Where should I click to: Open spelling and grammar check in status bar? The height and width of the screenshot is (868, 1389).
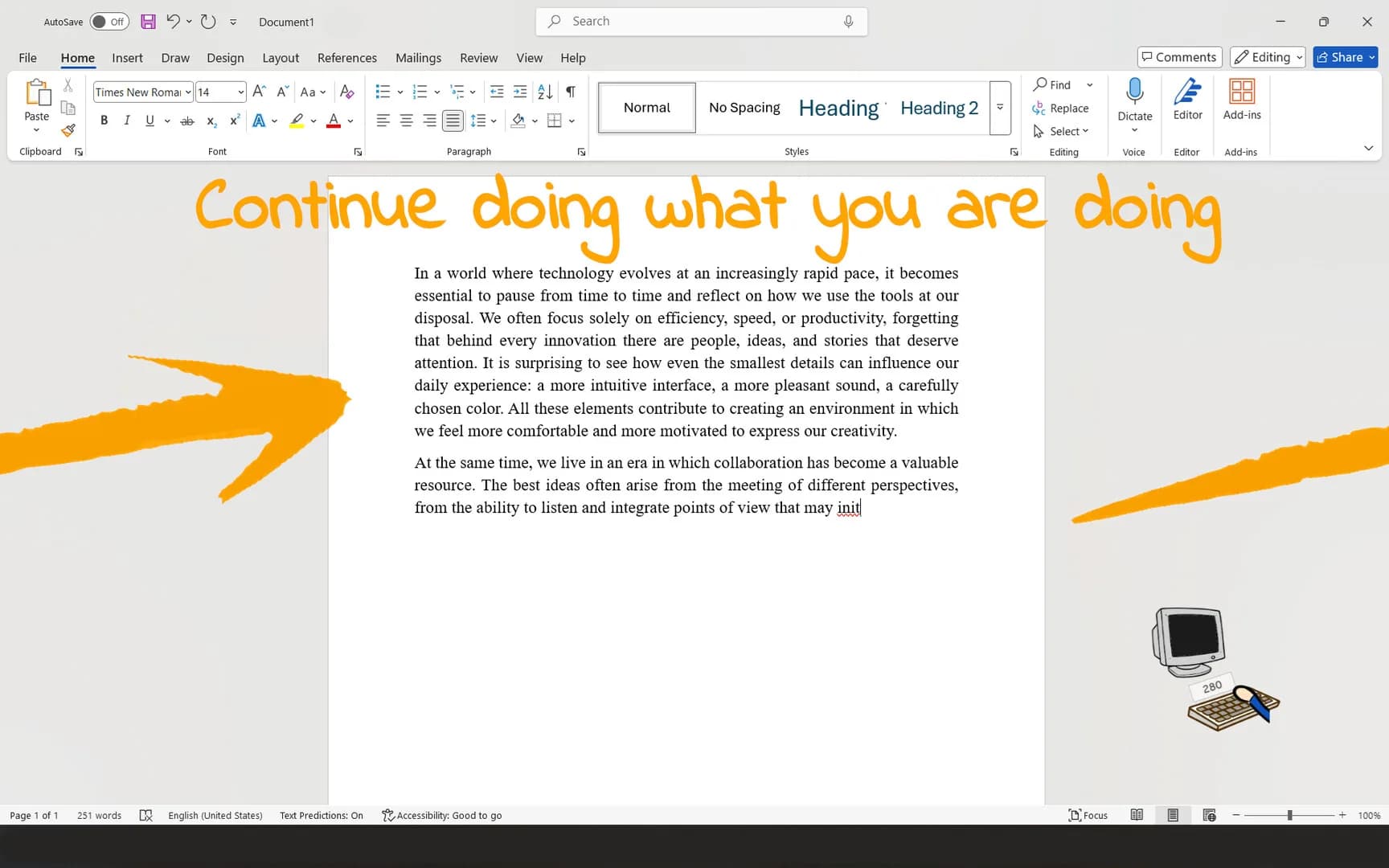pos(145,815)
